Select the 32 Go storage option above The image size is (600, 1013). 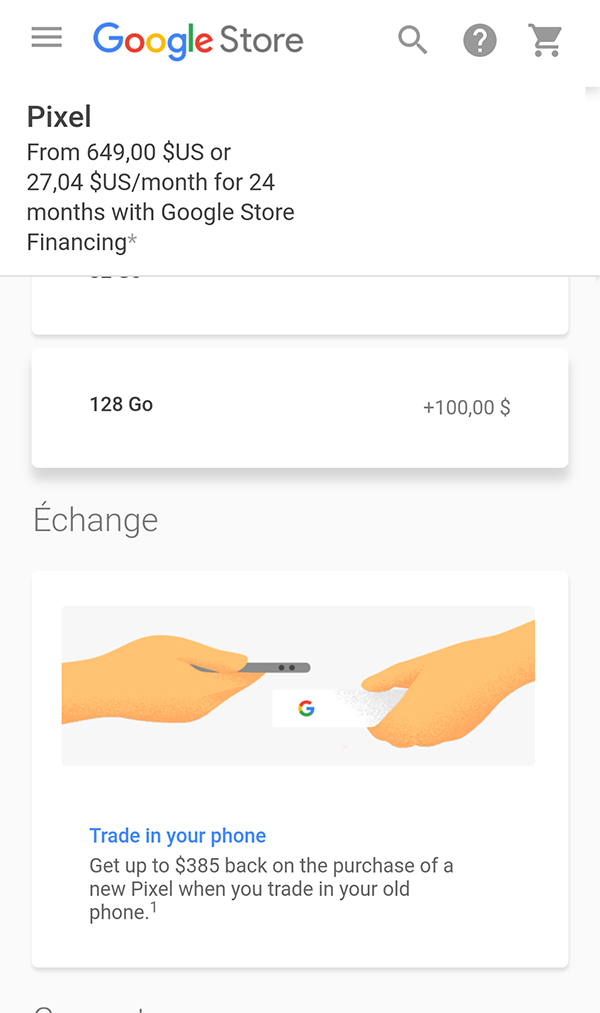(299, 300)
